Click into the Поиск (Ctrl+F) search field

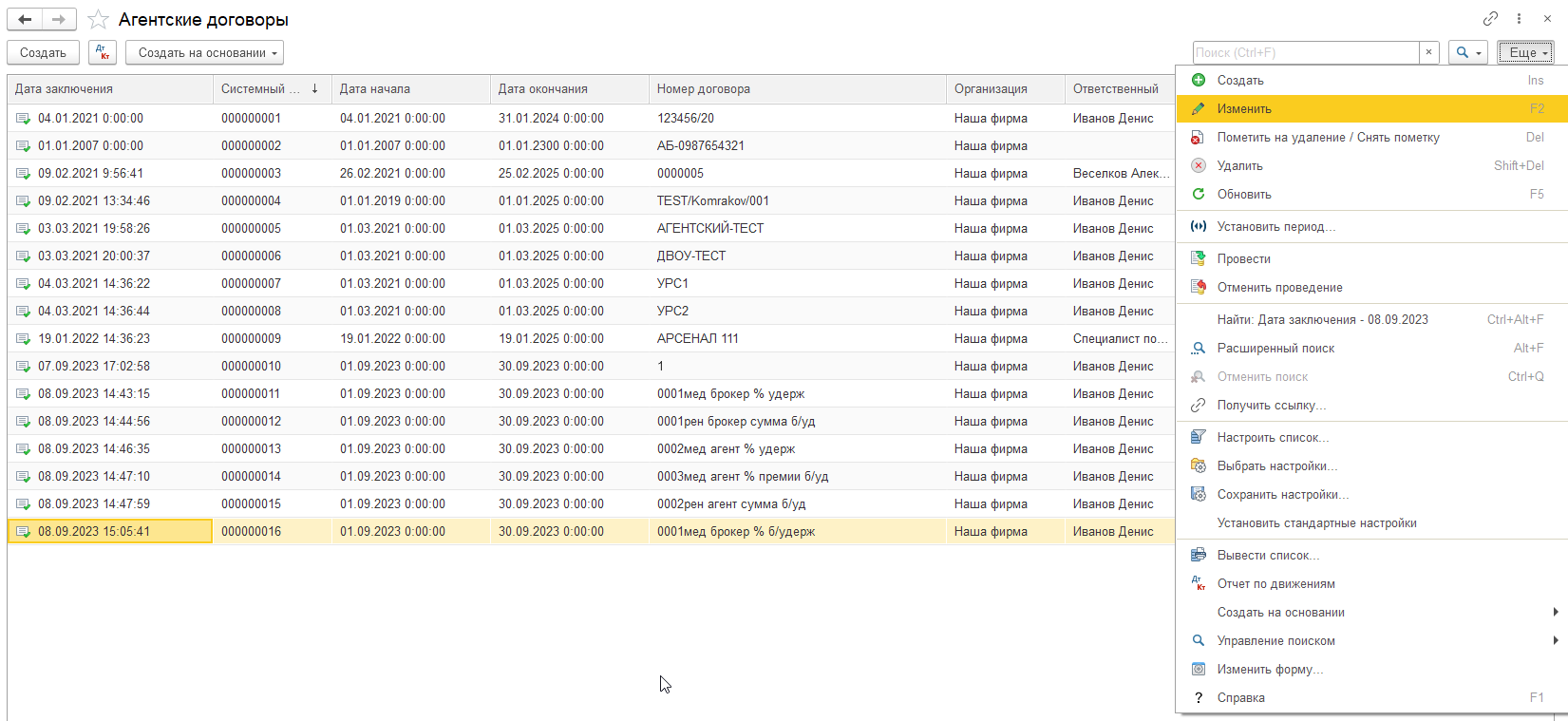[x=1306, y=52]
